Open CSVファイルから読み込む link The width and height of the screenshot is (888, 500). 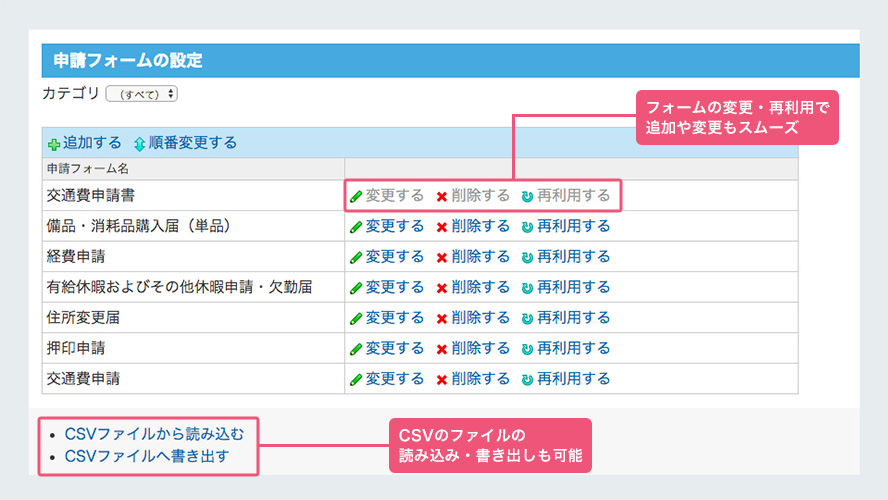[x=153, y=434]
